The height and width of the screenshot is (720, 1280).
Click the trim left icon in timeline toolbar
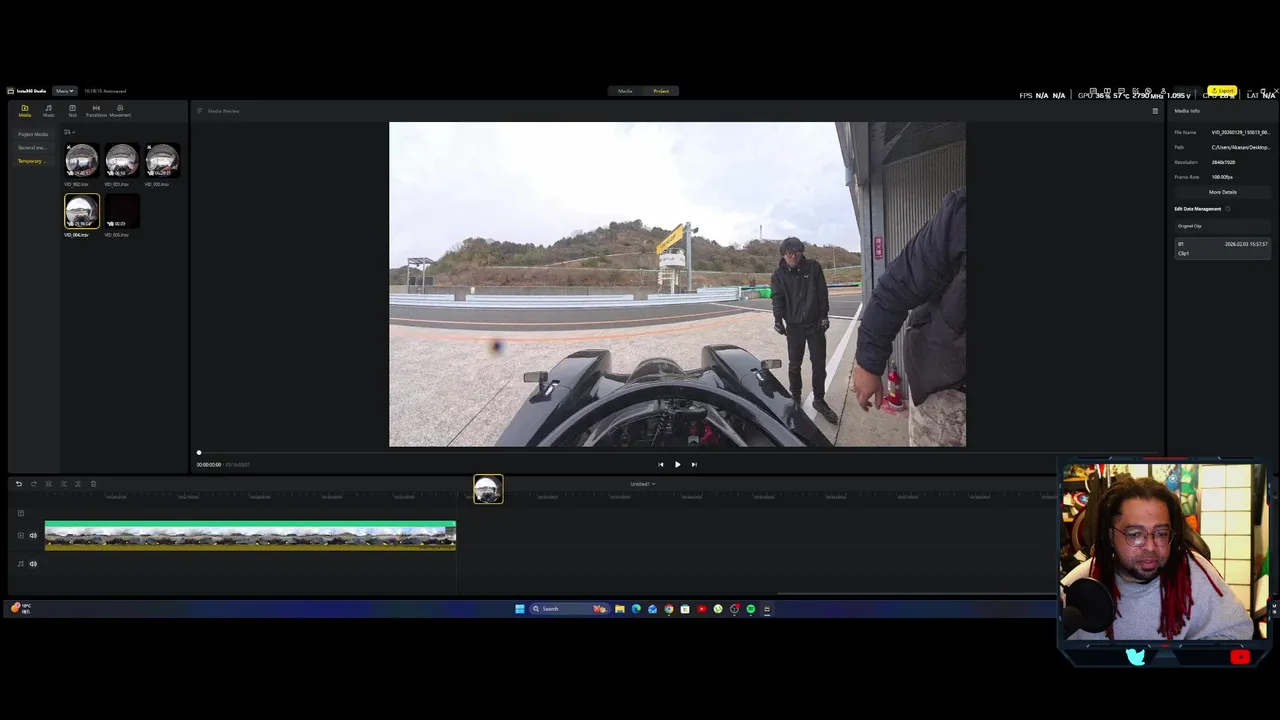coord(63,484)
